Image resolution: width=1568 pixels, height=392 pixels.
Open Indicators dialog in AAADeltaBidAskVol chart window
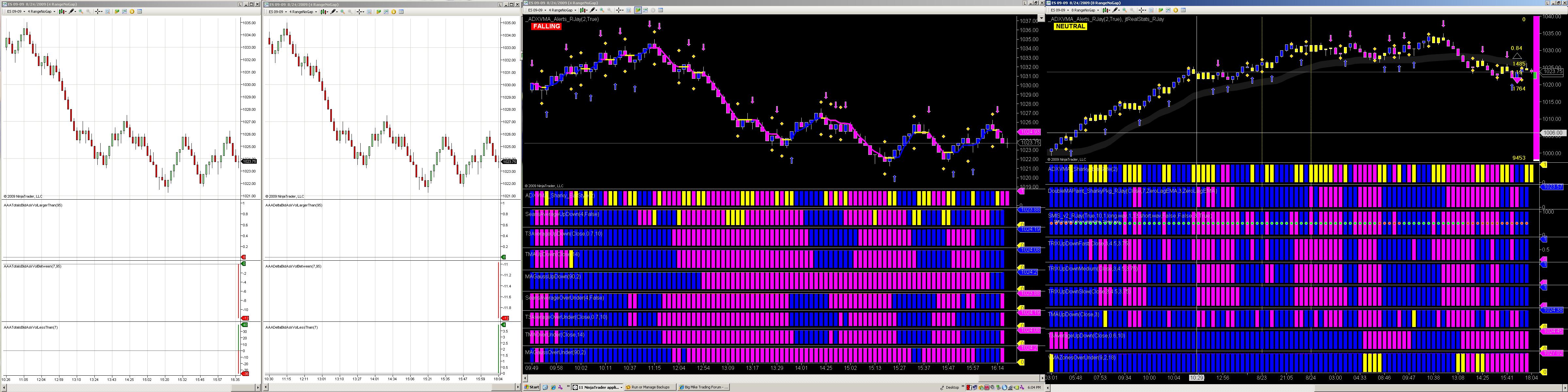(386, 11)
